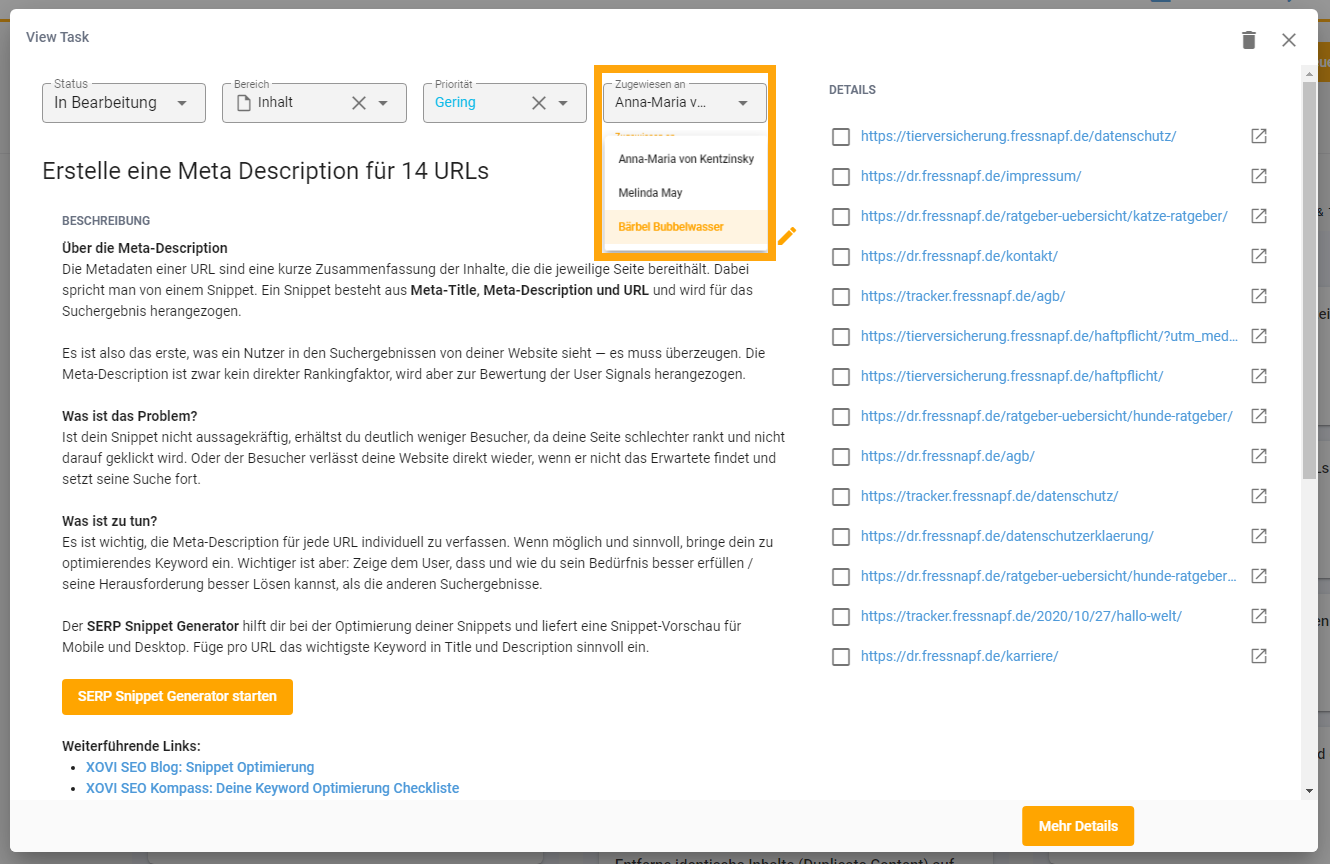Viewport: 1330px width, 864px height.
Task: Check dr.fressnapf.de/impressum checkbox
Action: (841, 177)
